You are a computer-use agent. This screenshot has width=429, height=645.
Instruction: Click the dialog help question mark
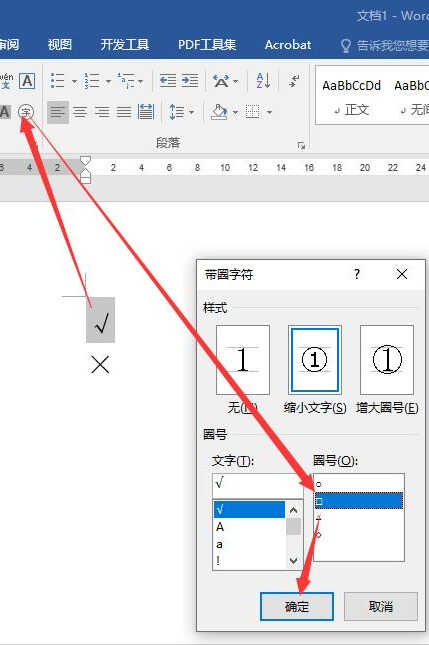click(x=357, y=274)
